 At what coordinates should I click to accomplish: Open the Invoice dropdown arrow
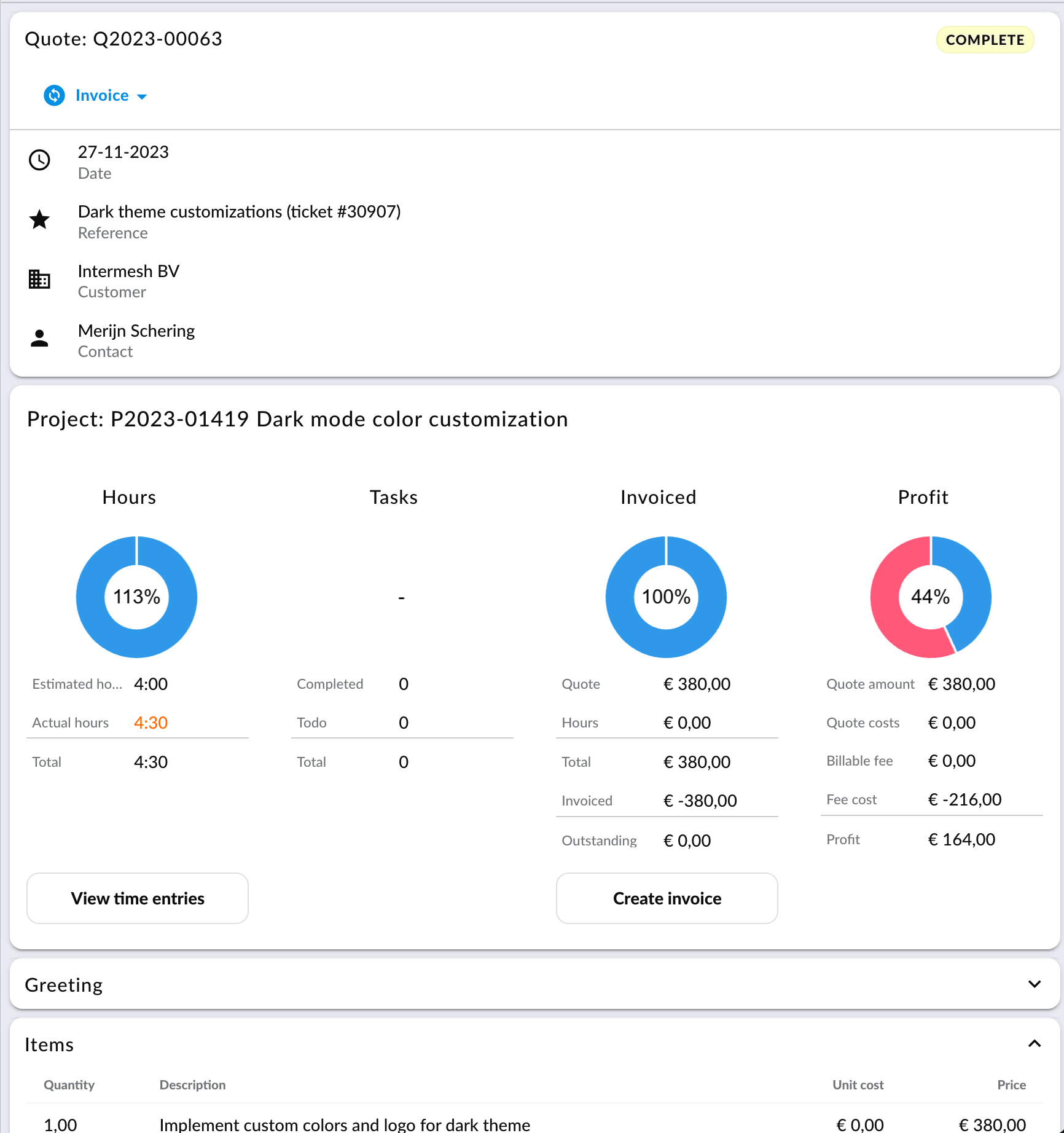pyautogui.click(x=142, y=96)
